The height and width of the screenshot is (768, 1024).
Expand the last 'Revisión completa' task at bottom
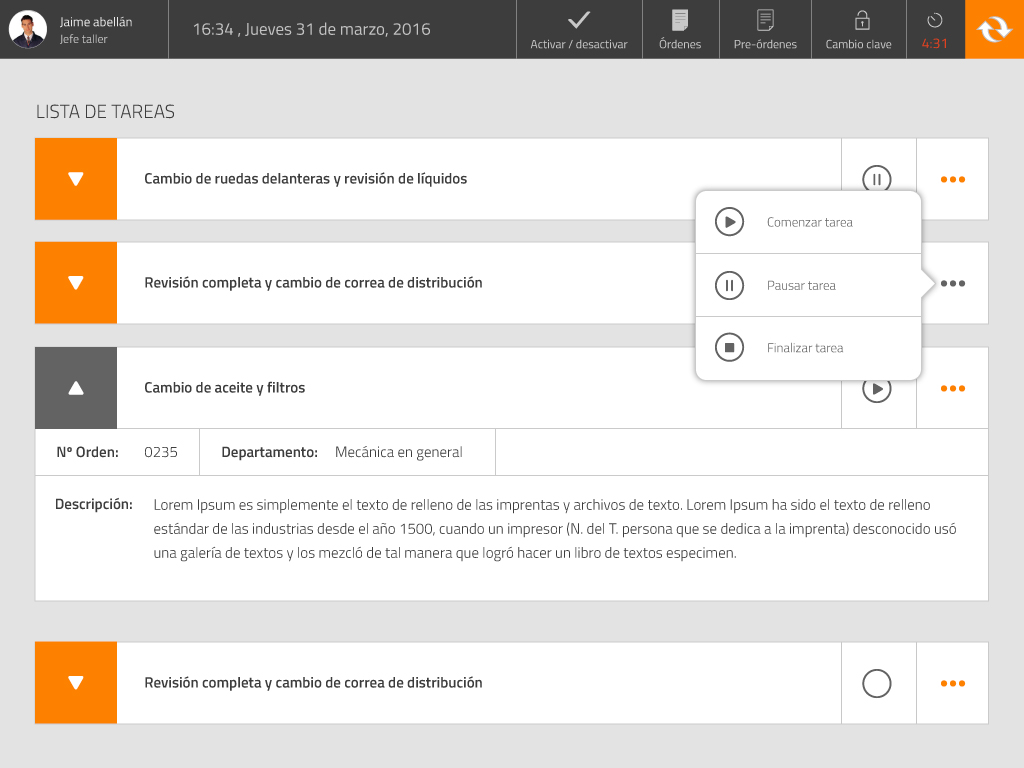pos(76,683)
